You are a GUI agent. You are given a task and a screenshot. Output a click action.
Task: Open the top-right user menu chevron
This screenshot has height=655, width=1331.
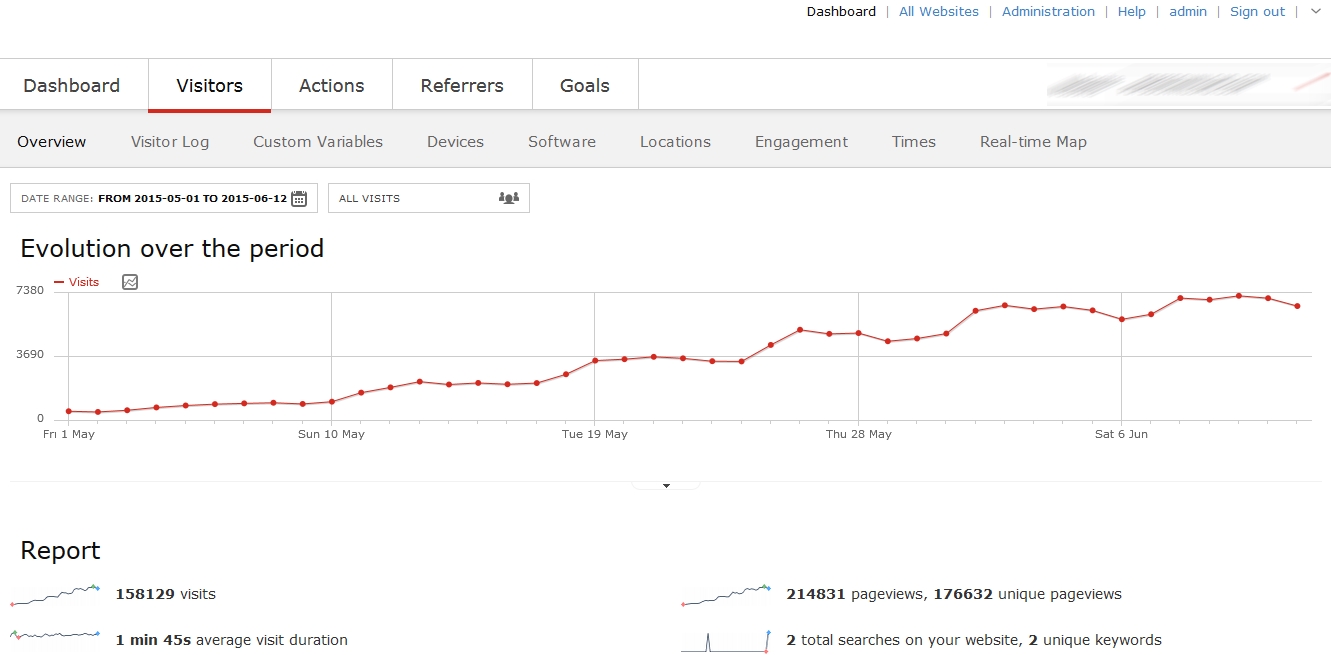(1315, 12)
